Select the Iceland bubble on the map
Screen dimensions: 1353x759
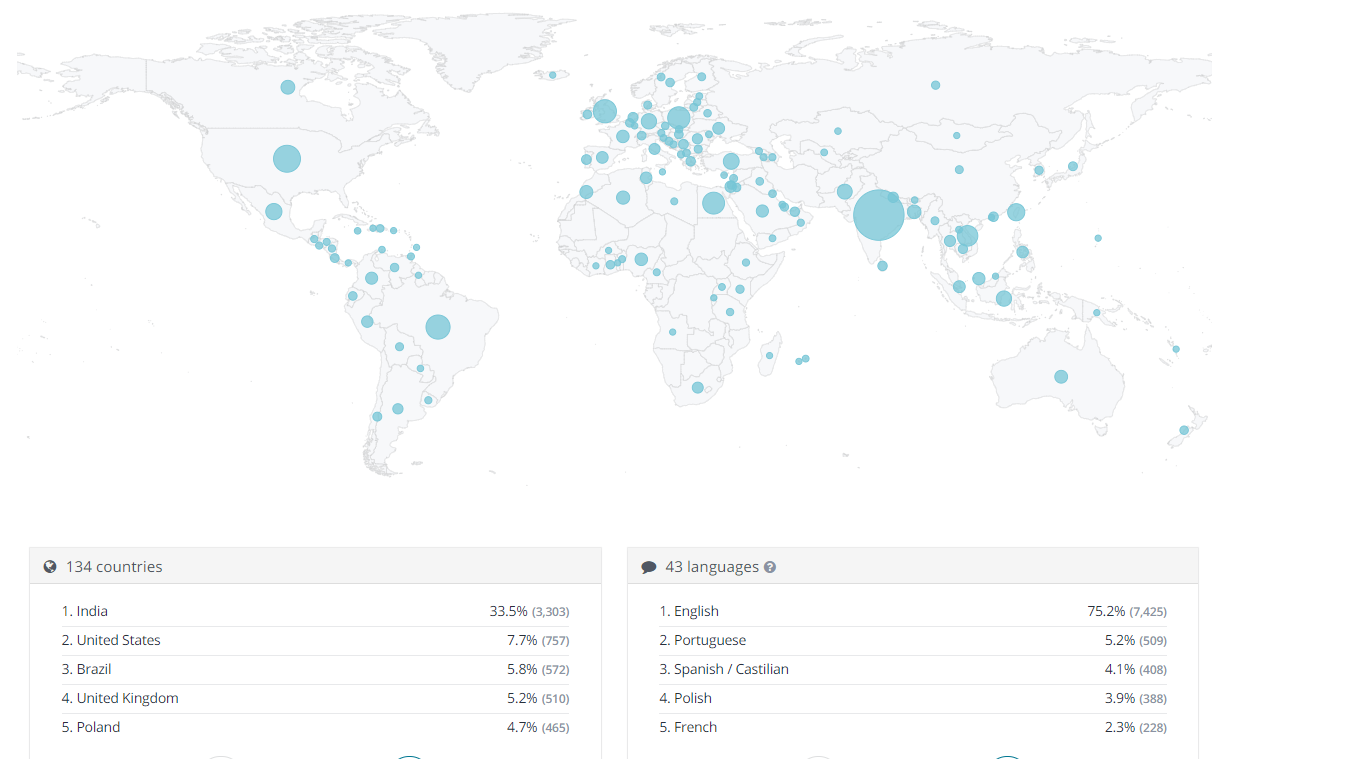pyautogui.click(x=552, y=75)
